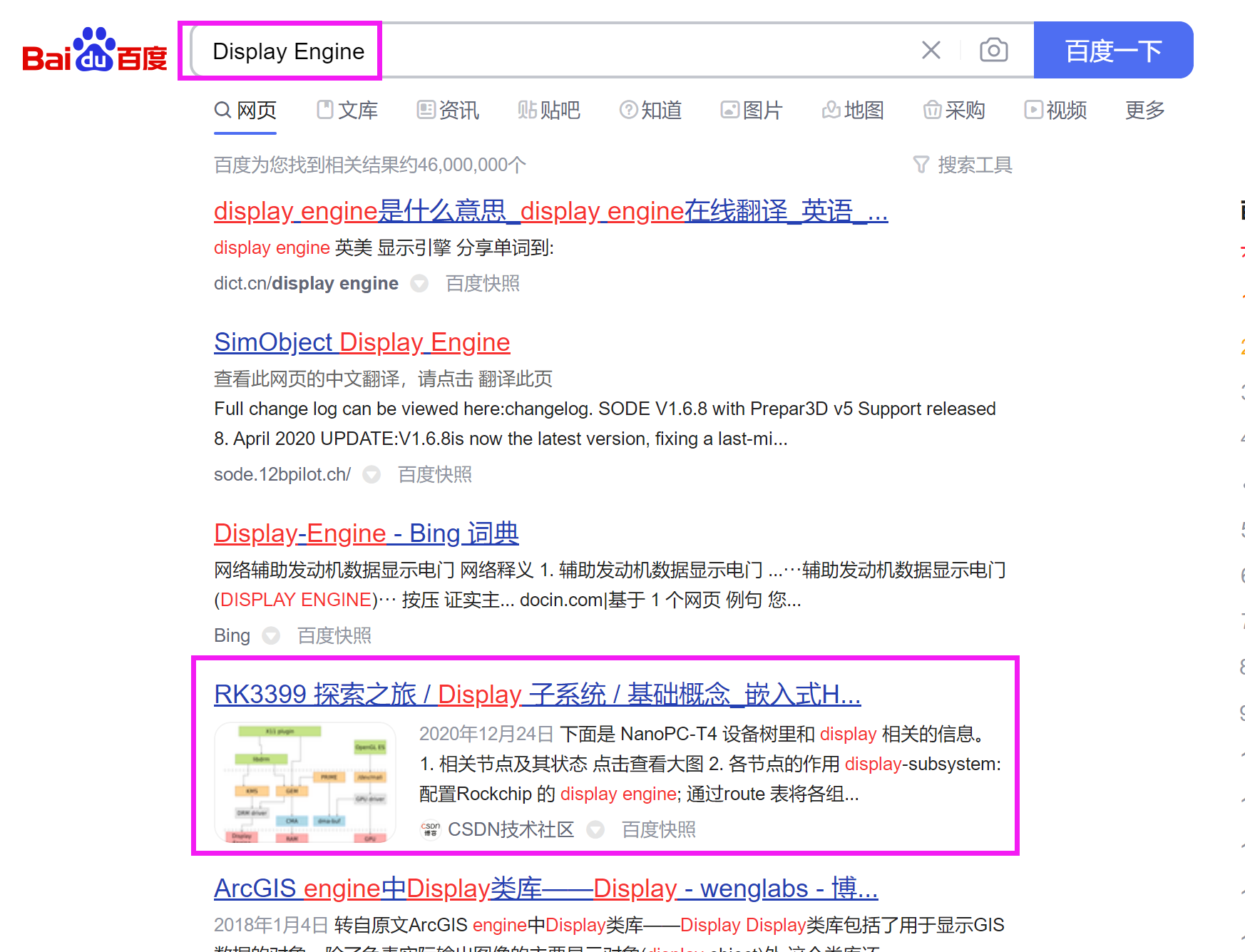Click the sode.12bpilot.ch/ source URL

tap(282, 475)
